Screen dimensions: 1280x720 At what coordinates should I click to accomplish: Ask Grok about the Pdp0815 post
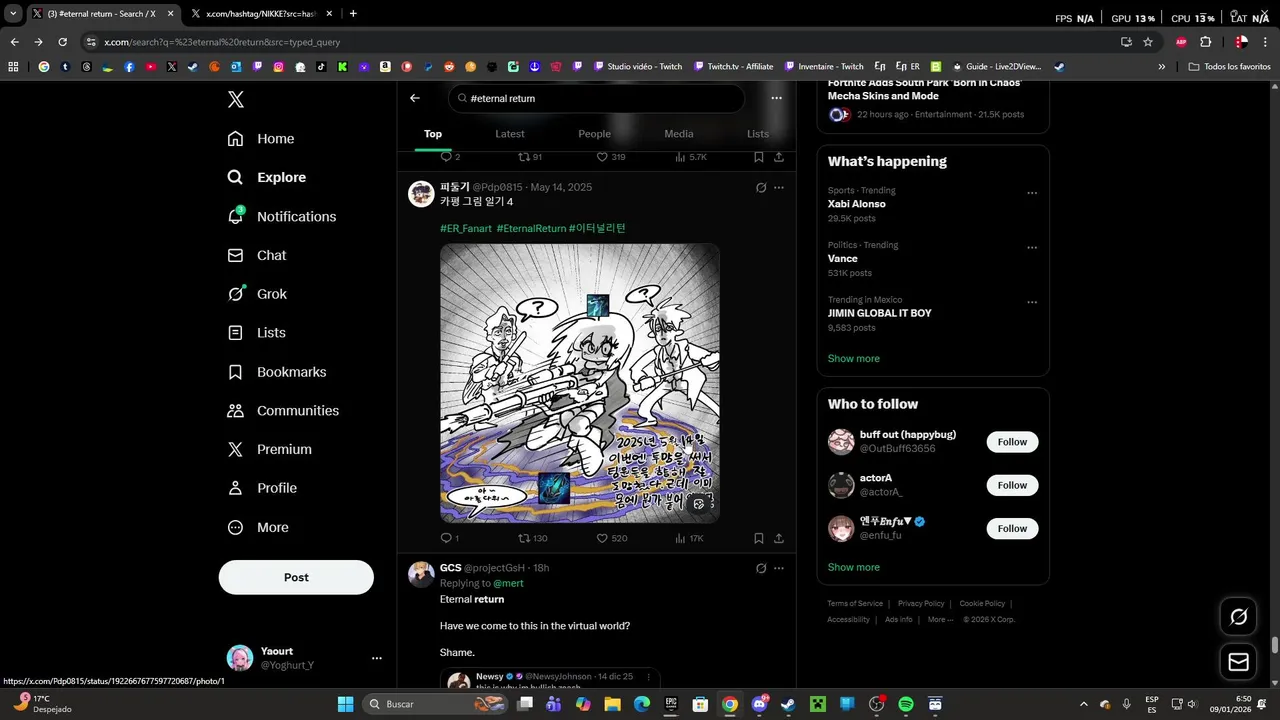[761, 187]
